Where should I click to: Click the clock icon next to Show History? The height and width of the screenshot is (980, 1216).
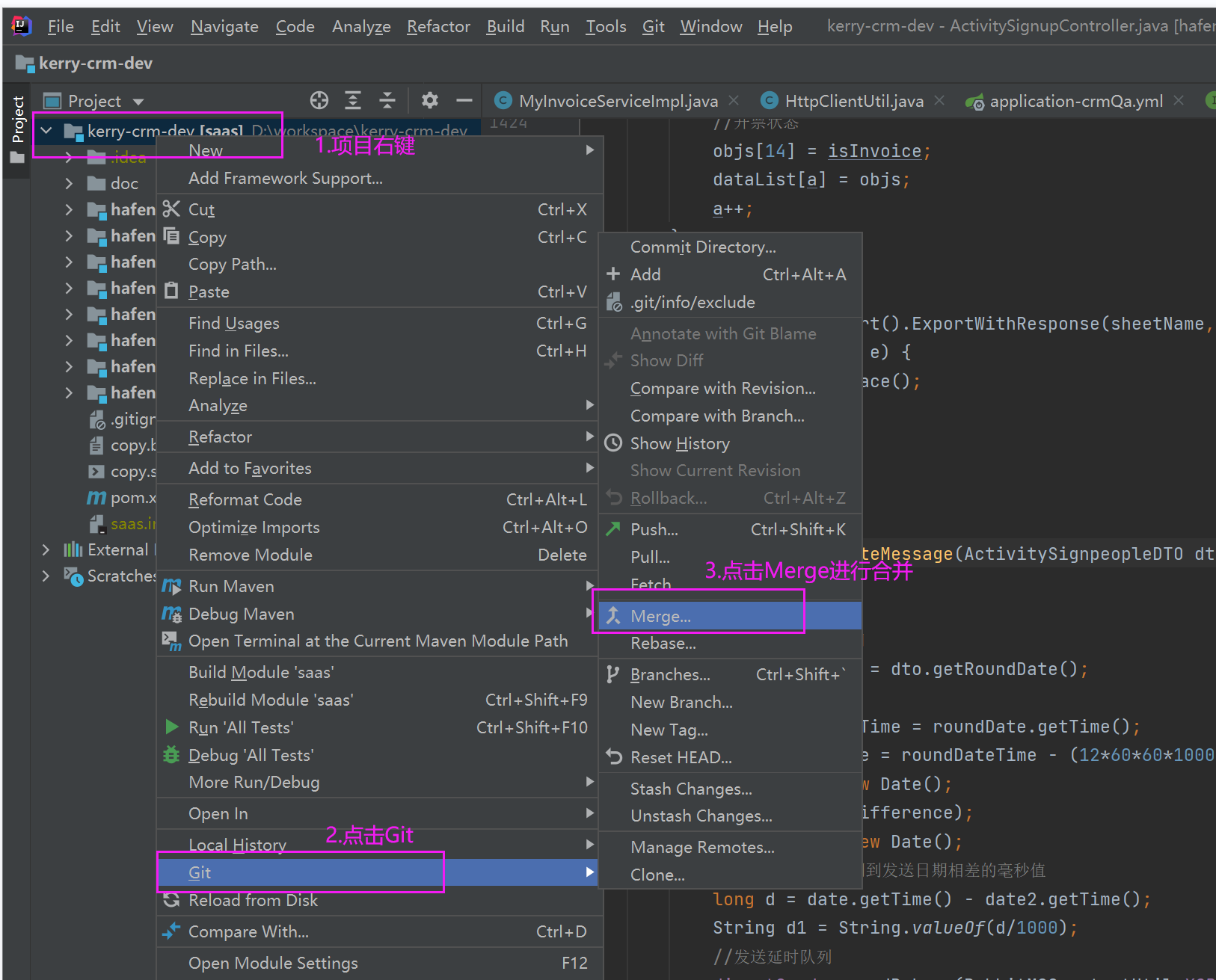pyautogui.click(x=613, y=443)
